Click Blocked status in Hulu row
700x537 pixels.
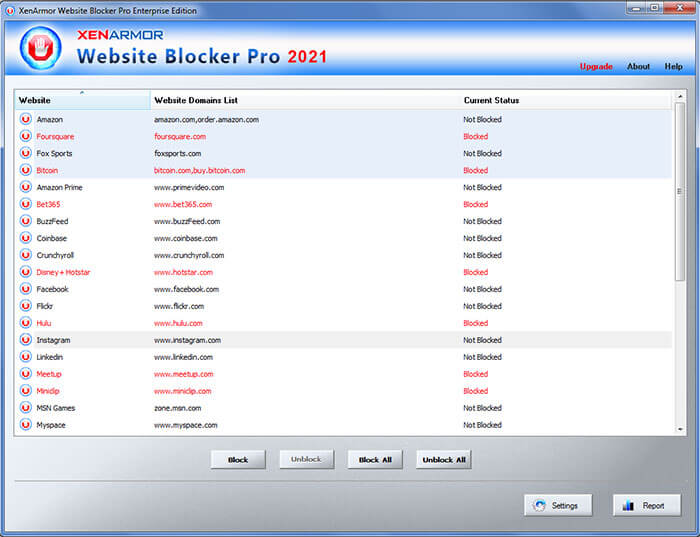click(x=475, y=323)
